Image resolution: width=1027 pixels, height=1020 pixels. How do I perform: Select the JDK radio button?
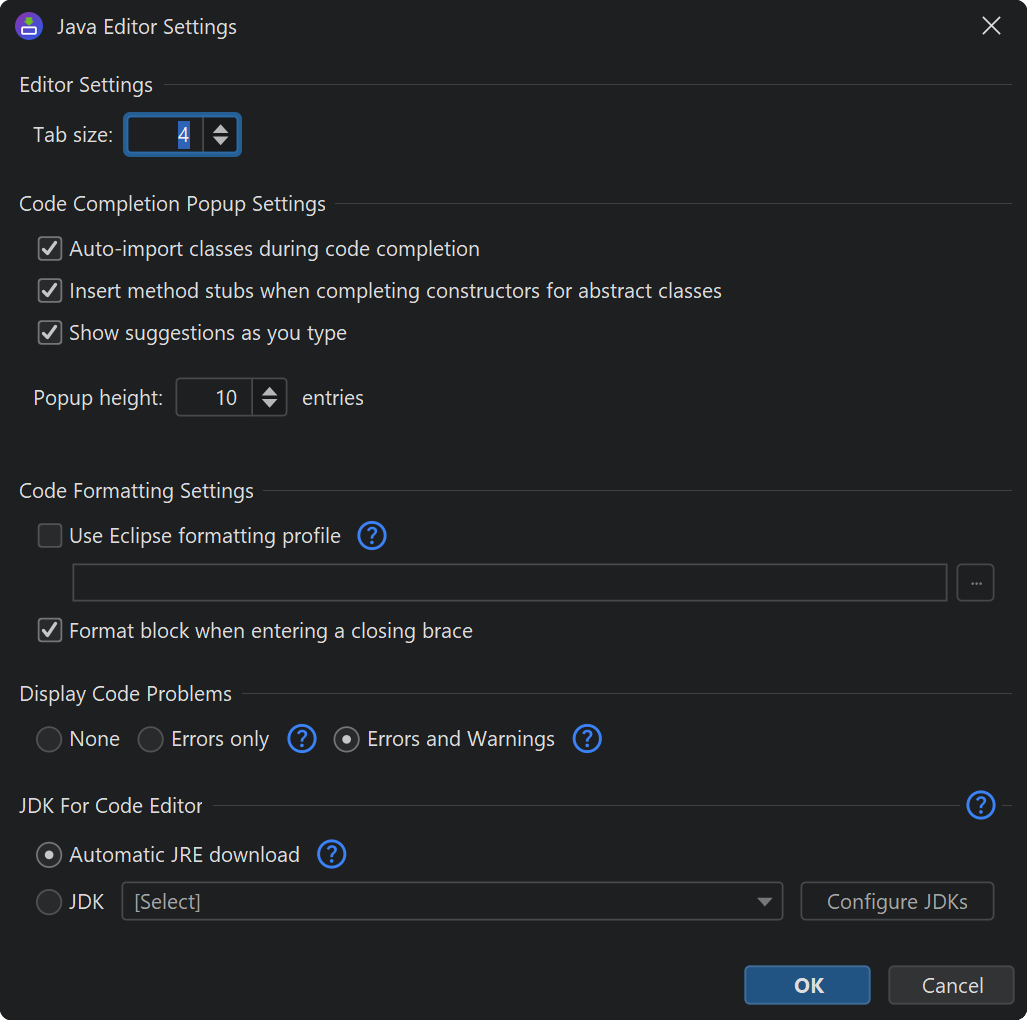49,902
